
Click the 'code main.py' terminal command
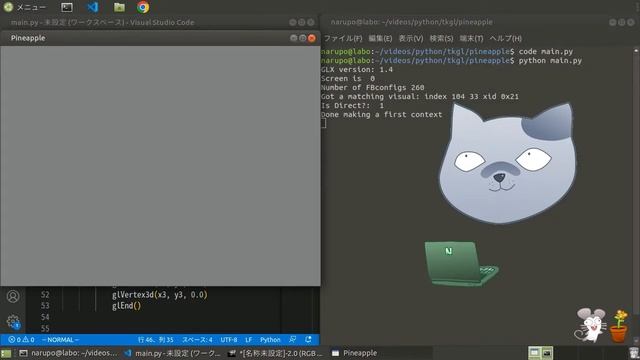[x=546, y=51]
